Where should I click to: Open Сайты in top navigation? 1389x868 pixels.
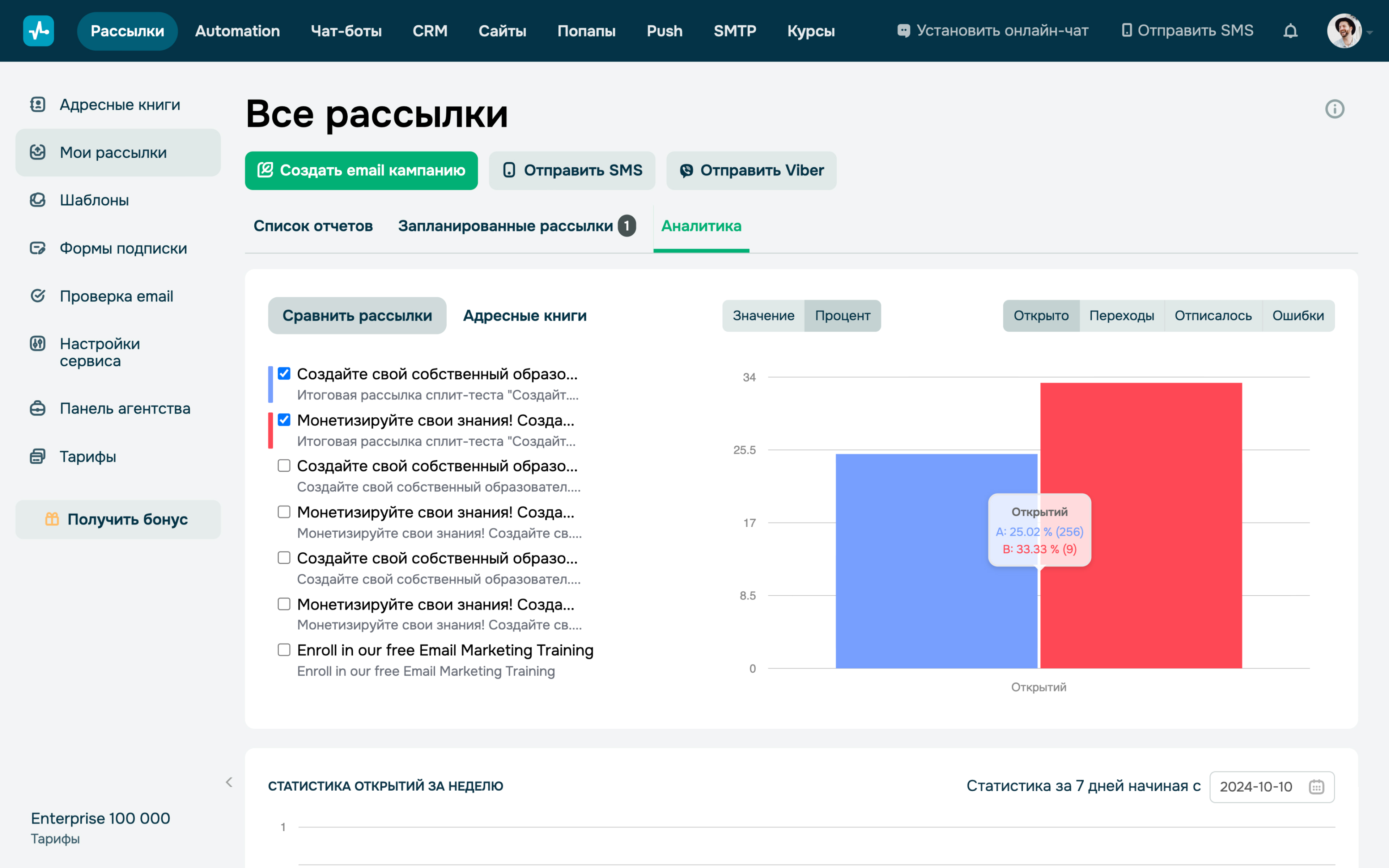(x=502, y=31)
